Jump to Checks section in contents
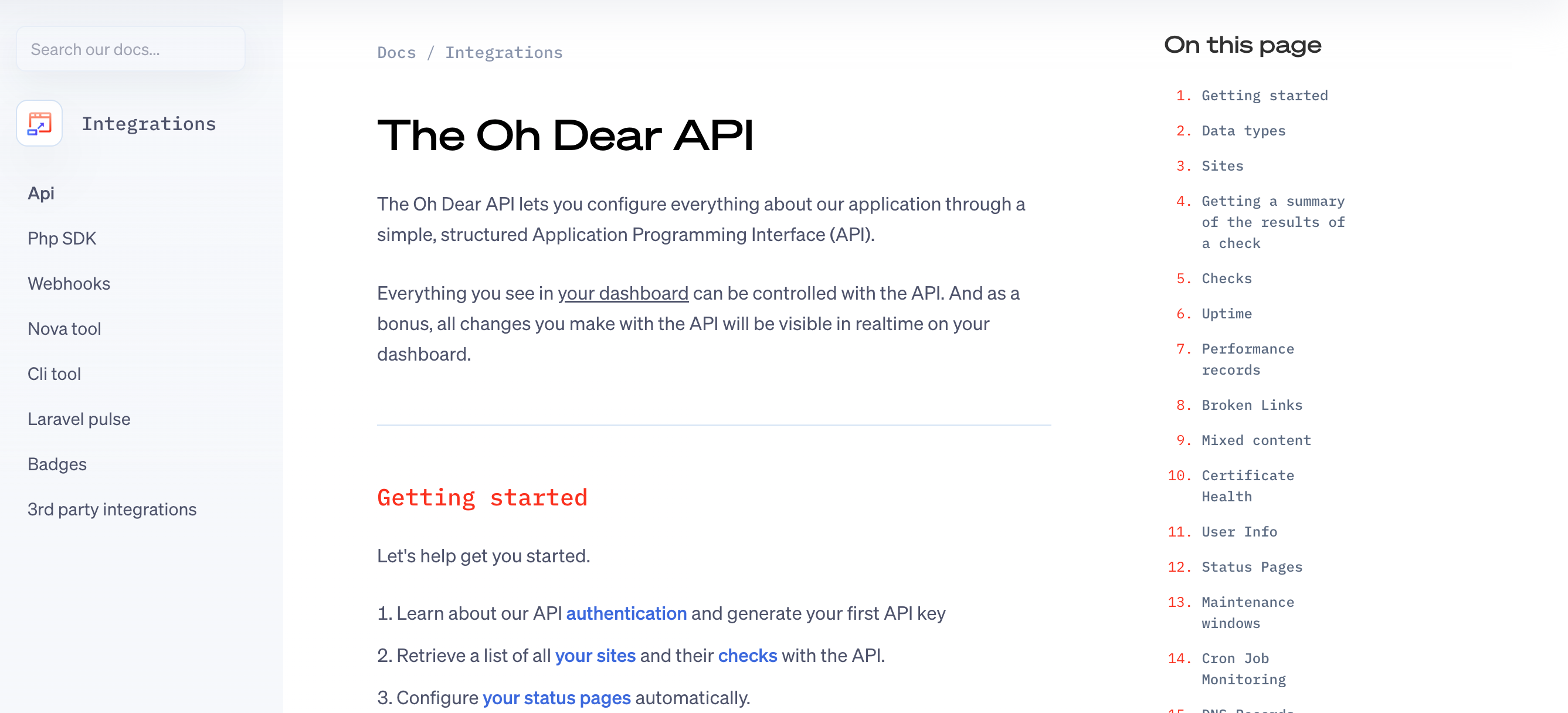Screen dimensions: 1568x713 pos(1226,279)
